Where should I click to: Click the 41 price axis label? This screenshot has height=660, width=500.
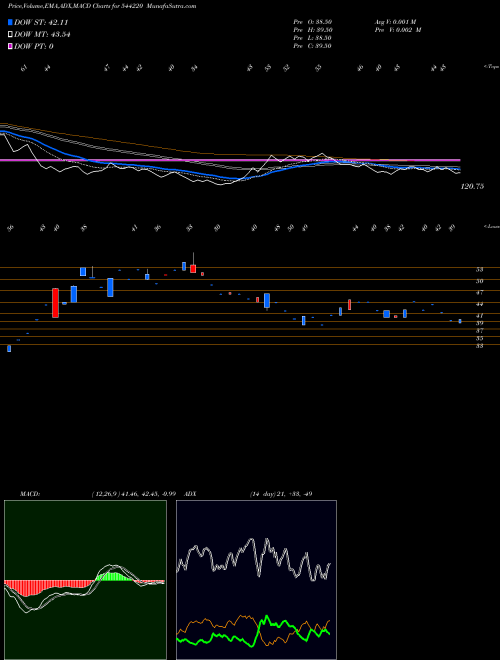click(x=479, y=315)
